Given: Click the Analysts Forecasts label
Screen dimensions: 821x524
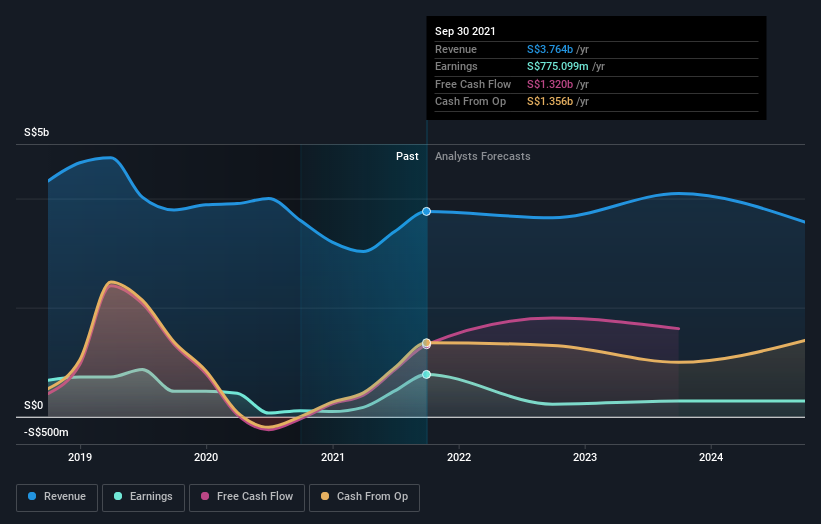Looking at the screenshot, I should pyautogui.click(x=482, y=157).
